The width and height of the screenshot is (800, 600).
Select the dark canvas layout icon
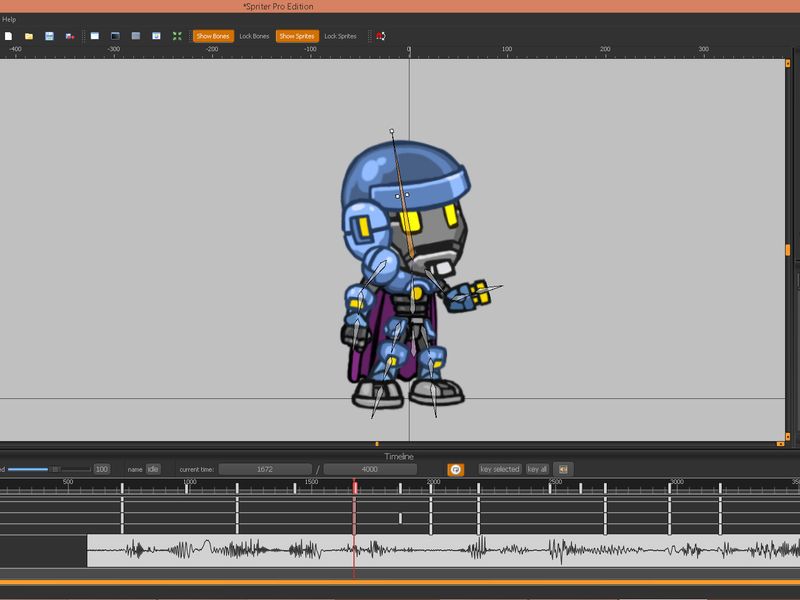(115, 36)
